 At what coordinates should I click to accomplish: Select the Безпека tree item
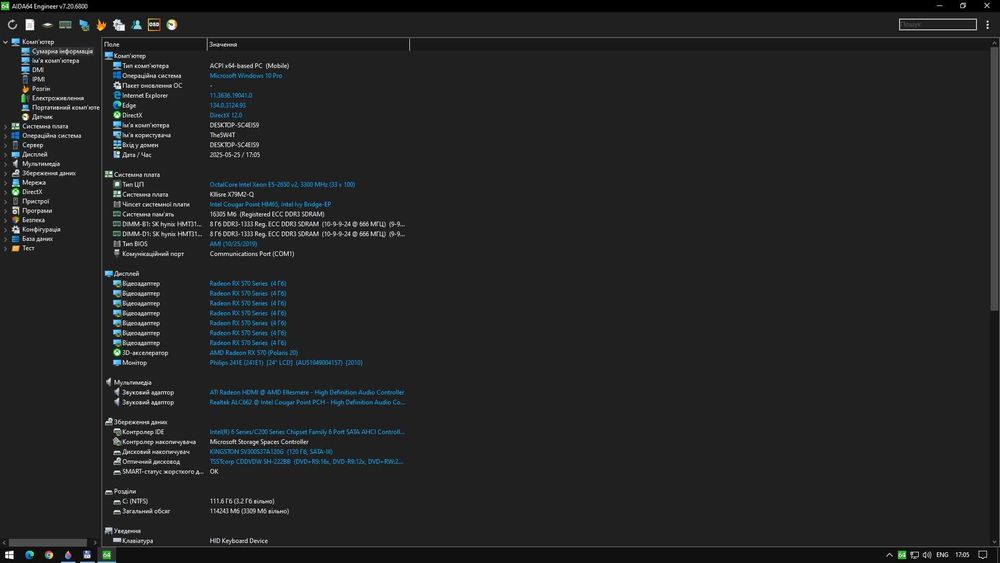[33, 220]
